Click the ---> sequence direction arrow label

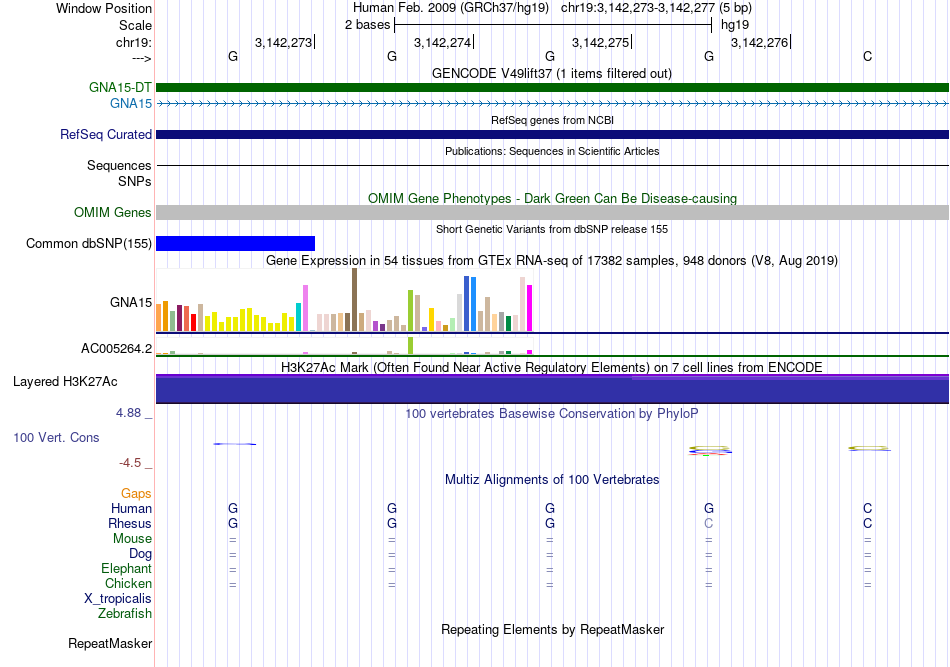(141, 58)
